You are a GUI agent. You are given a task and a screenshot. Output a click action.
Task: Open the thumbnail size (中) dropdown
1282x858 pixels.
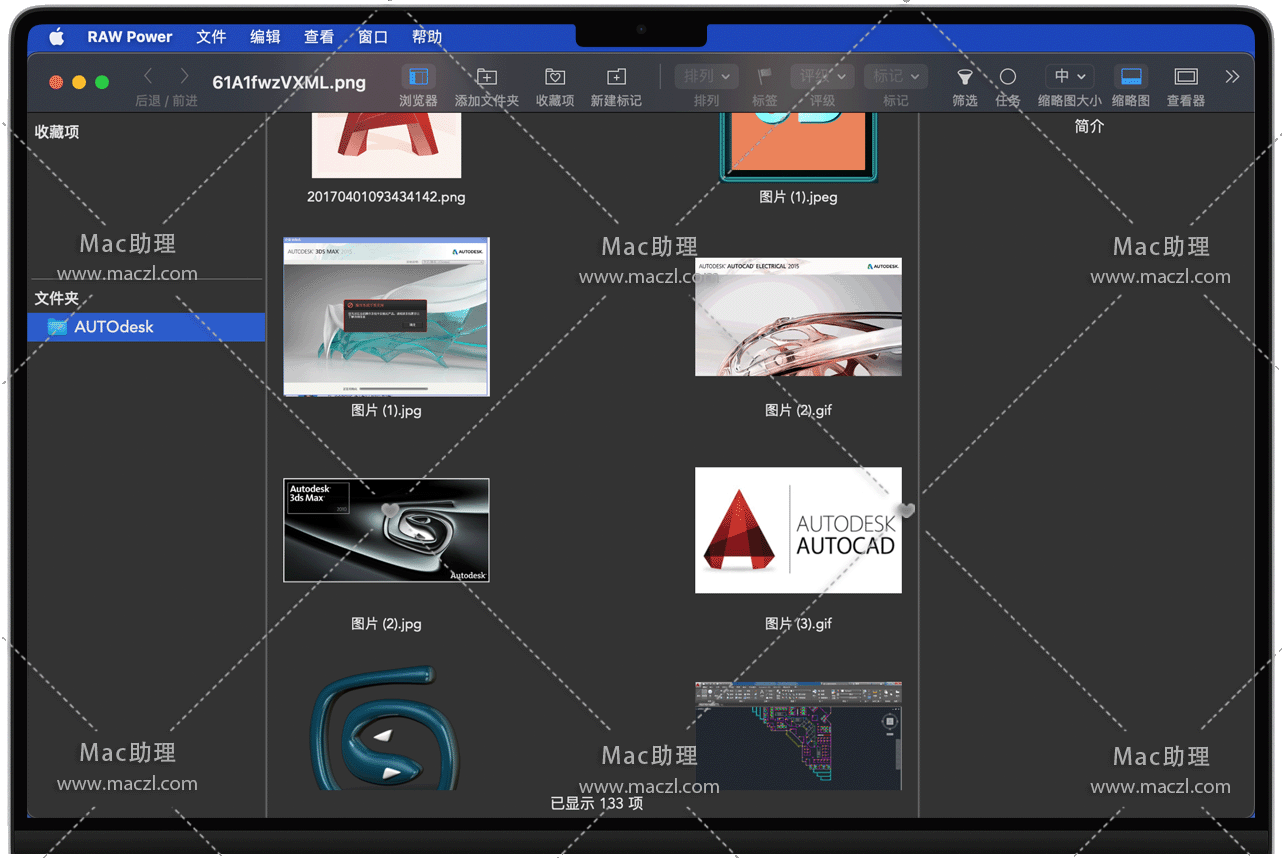click(x=1069, y=77)
